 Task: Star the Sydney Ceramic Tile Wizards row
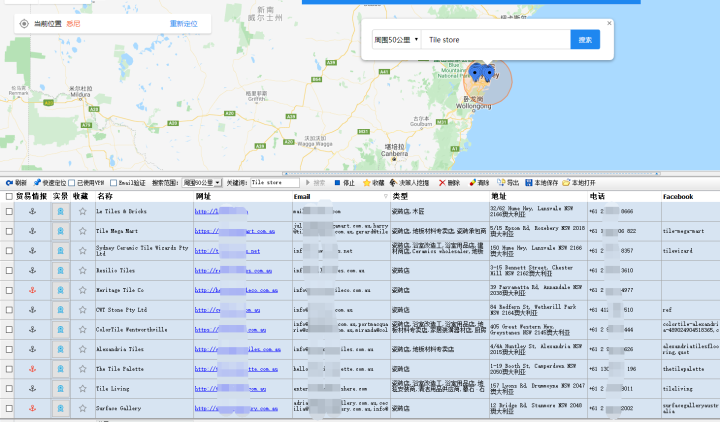tap(83, 251)
